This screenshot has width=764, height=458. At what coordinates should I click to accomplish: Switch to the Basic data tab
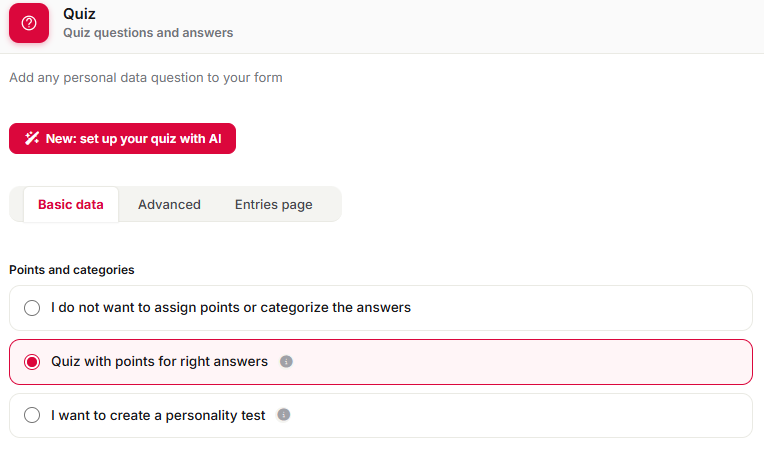point(71,205)
